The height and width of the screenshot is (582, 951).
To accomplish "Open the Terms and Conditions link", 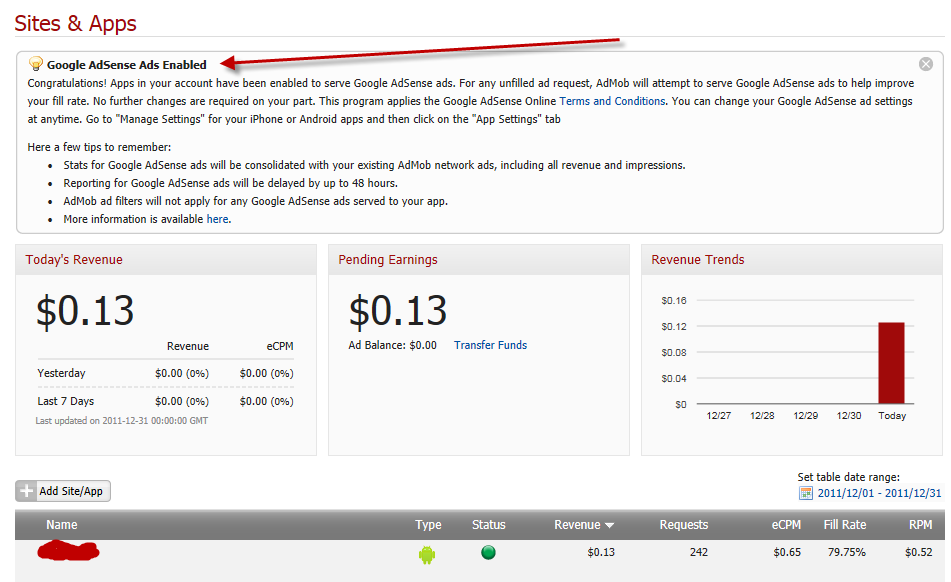I will 612,101.
